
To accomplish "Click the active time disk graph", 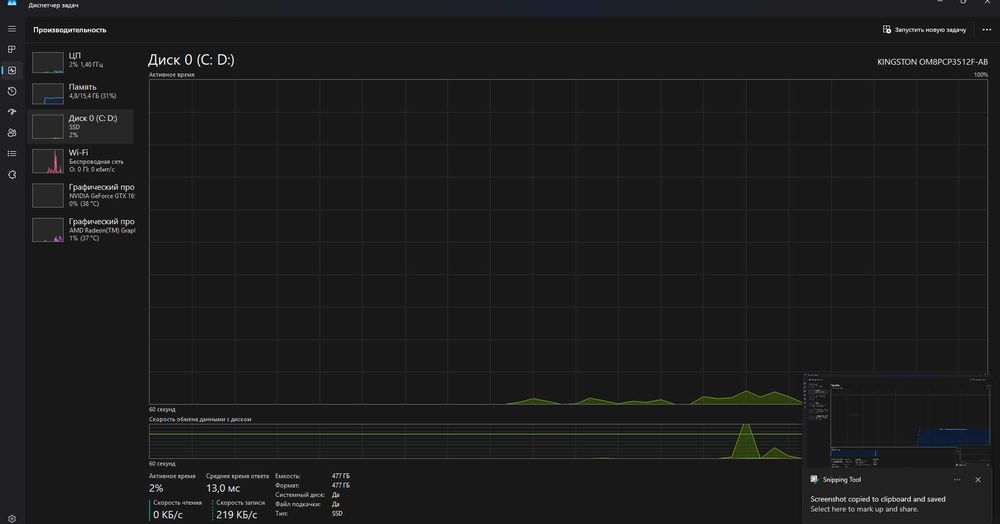I will pos(568,242).
